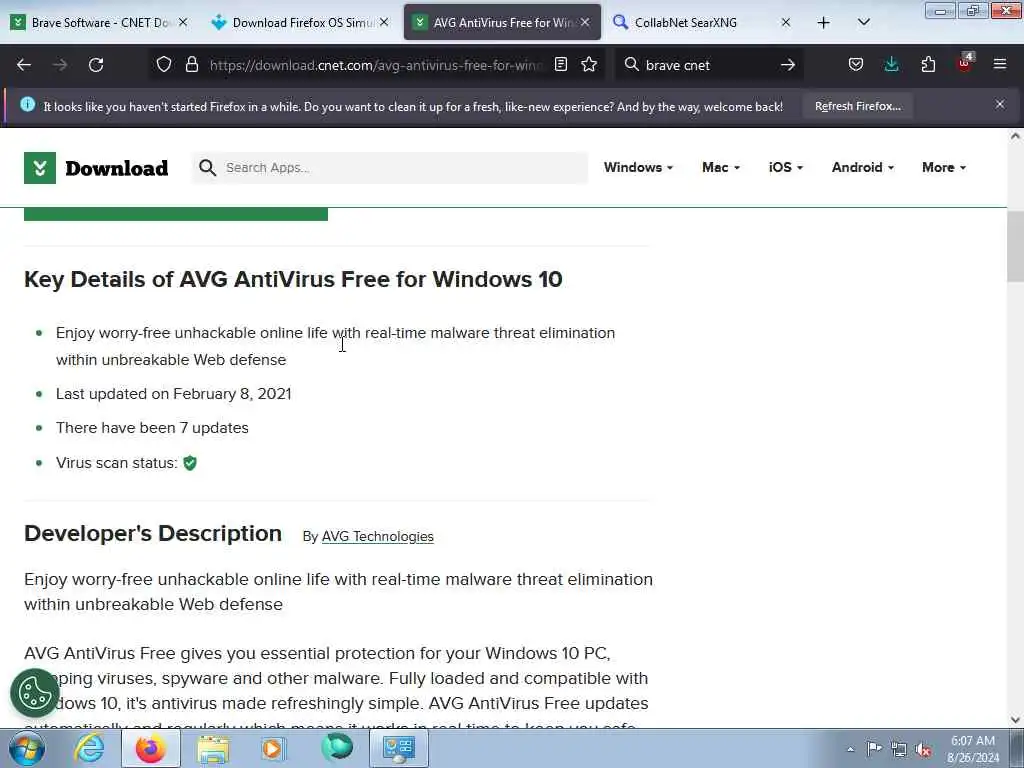This screenshot has width=1024, height=768.
Task: Open Windows Explorer folder on taskbar
Action: click(x=213, y=748)
